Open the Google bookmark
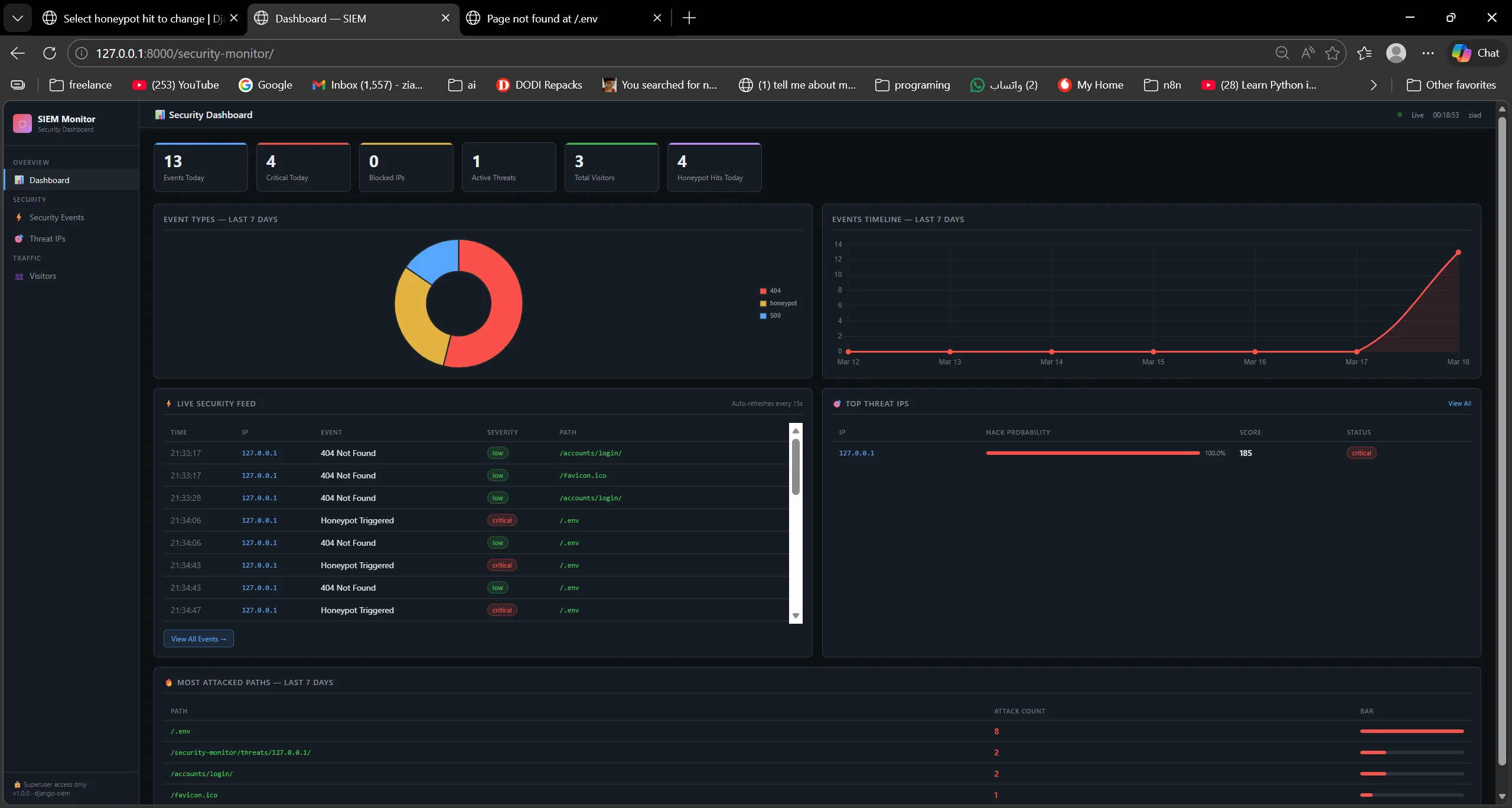This screenshot has height=808, width=1512. pyautogui.click(x=265, y=85)
